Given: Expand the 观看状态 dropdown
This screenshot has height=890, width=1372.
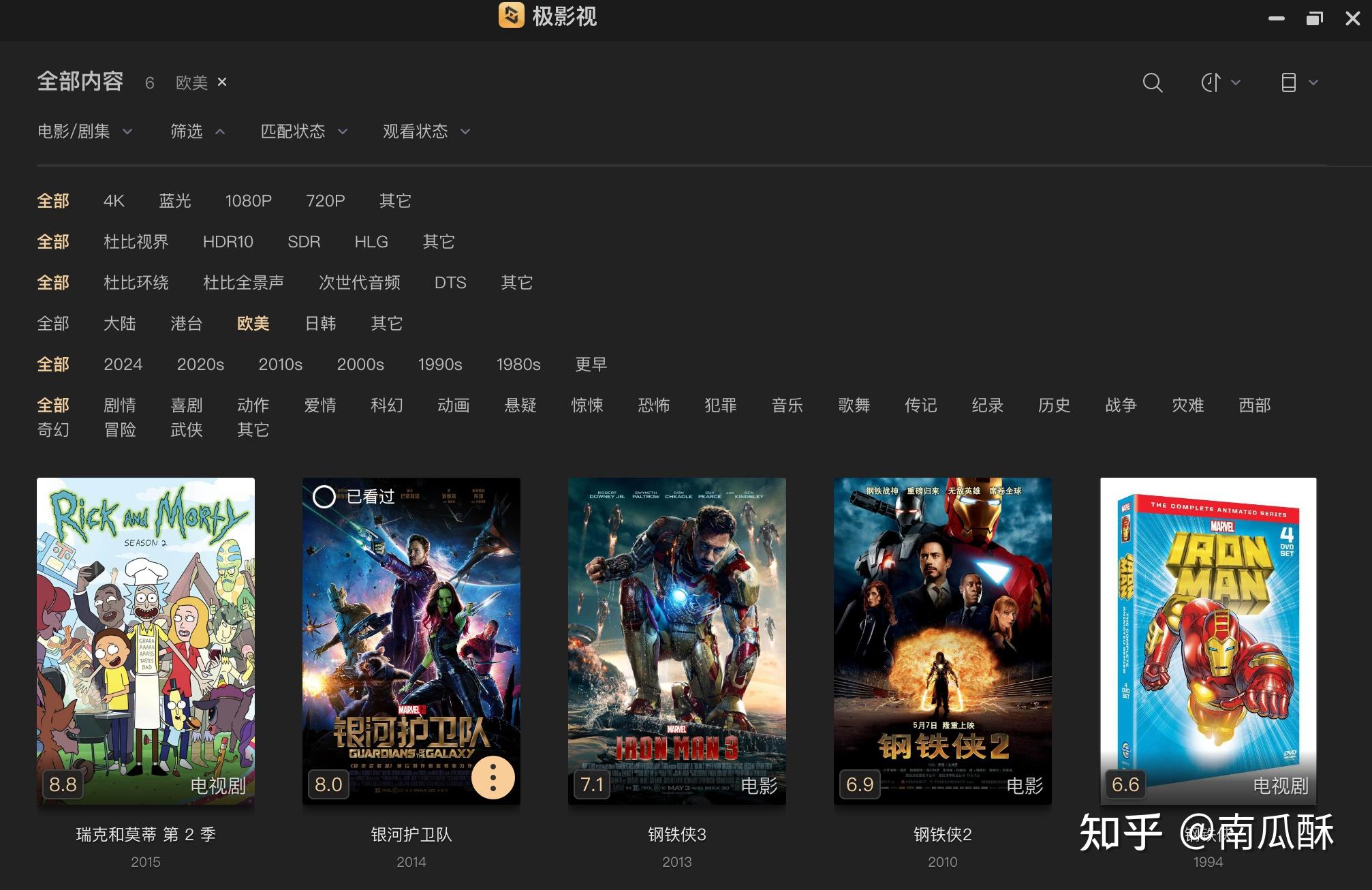Looking at the screenshot, I should (x=426, y=131).
